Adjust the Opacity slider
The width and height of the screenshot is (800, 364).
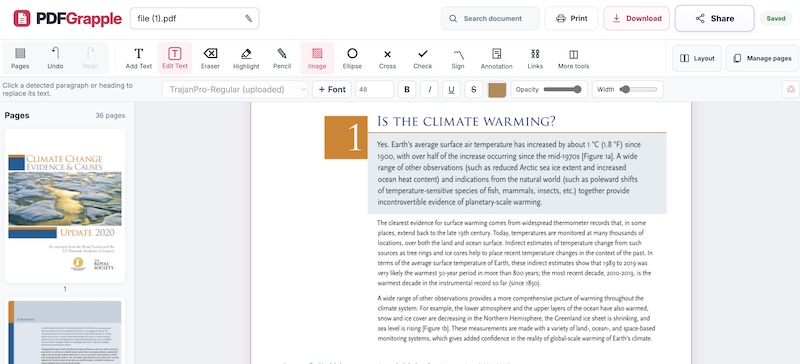coord(562,89)
